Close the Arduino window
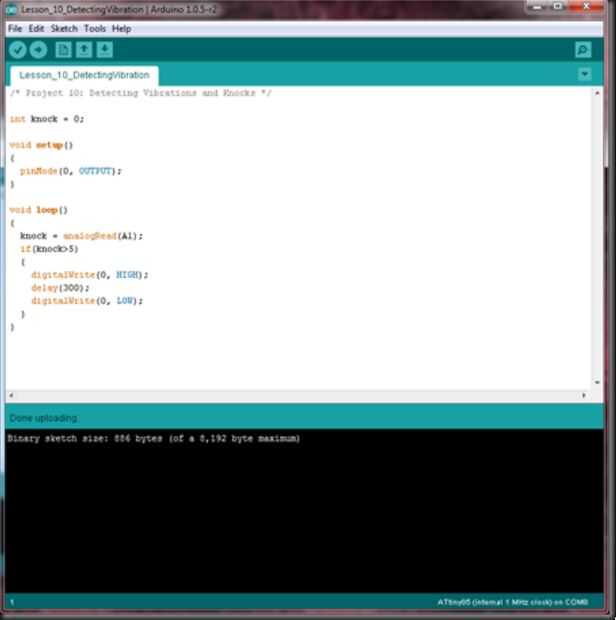The image size is (616, 620). (x=587, y=6)
